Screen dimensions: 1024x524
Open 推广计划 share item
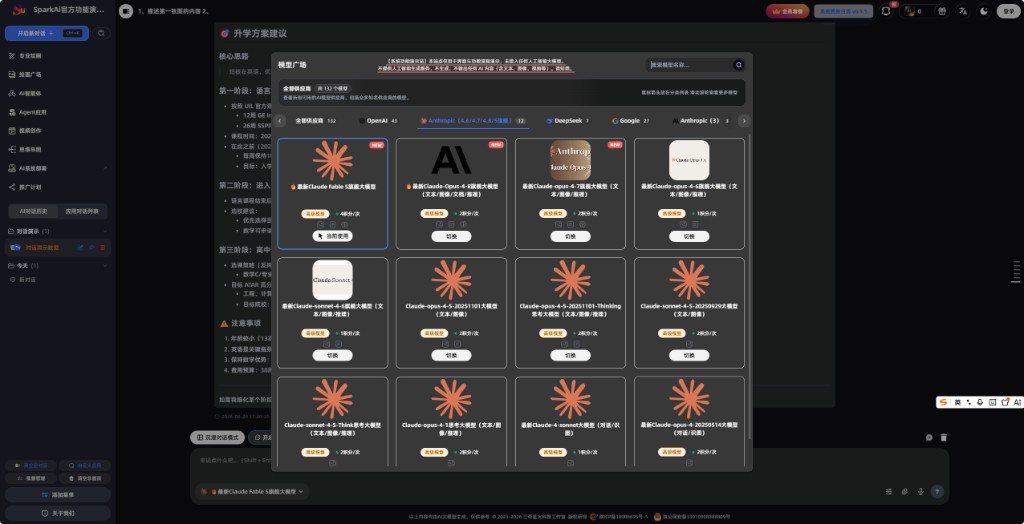click(x=57, y=187)
